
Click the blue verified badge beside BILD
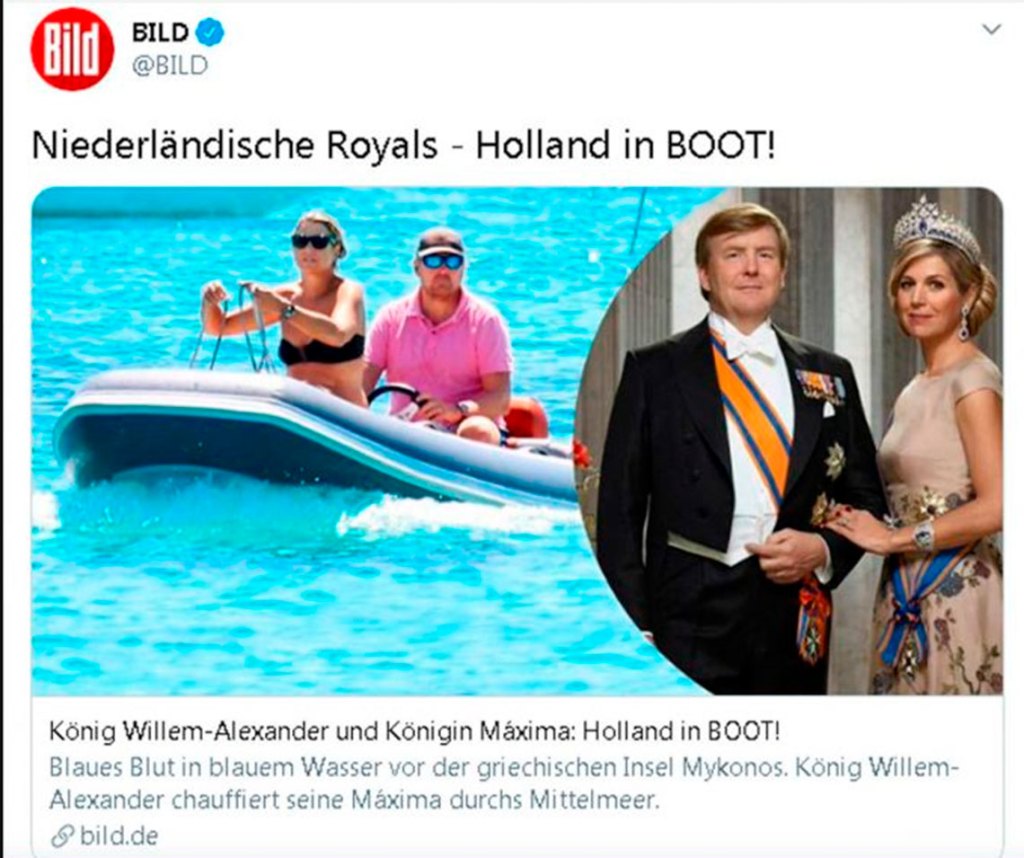point(210,33)
